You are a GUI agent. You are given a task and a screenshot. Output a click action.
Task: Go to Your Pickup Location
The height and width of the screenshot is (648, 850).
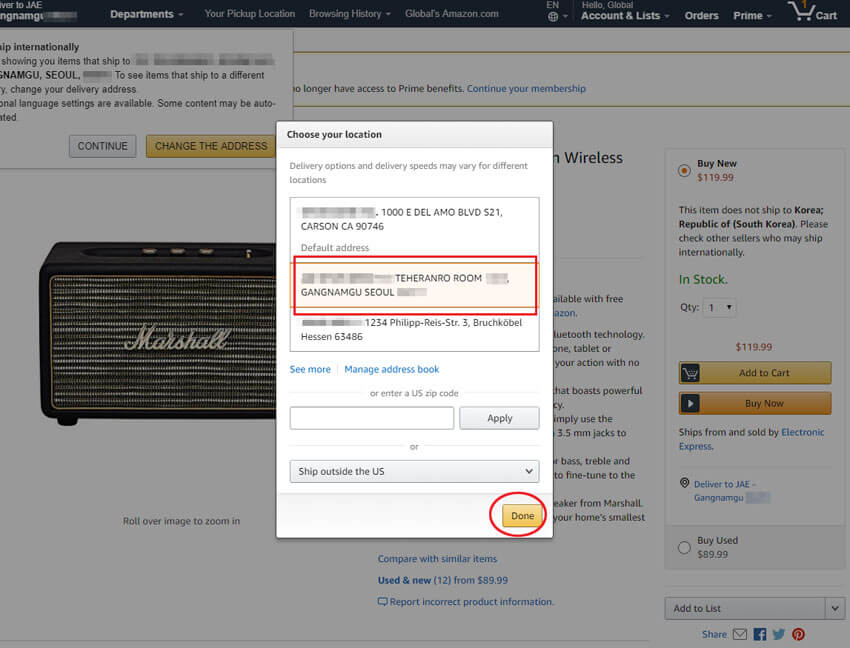click(x=249, y=14)
